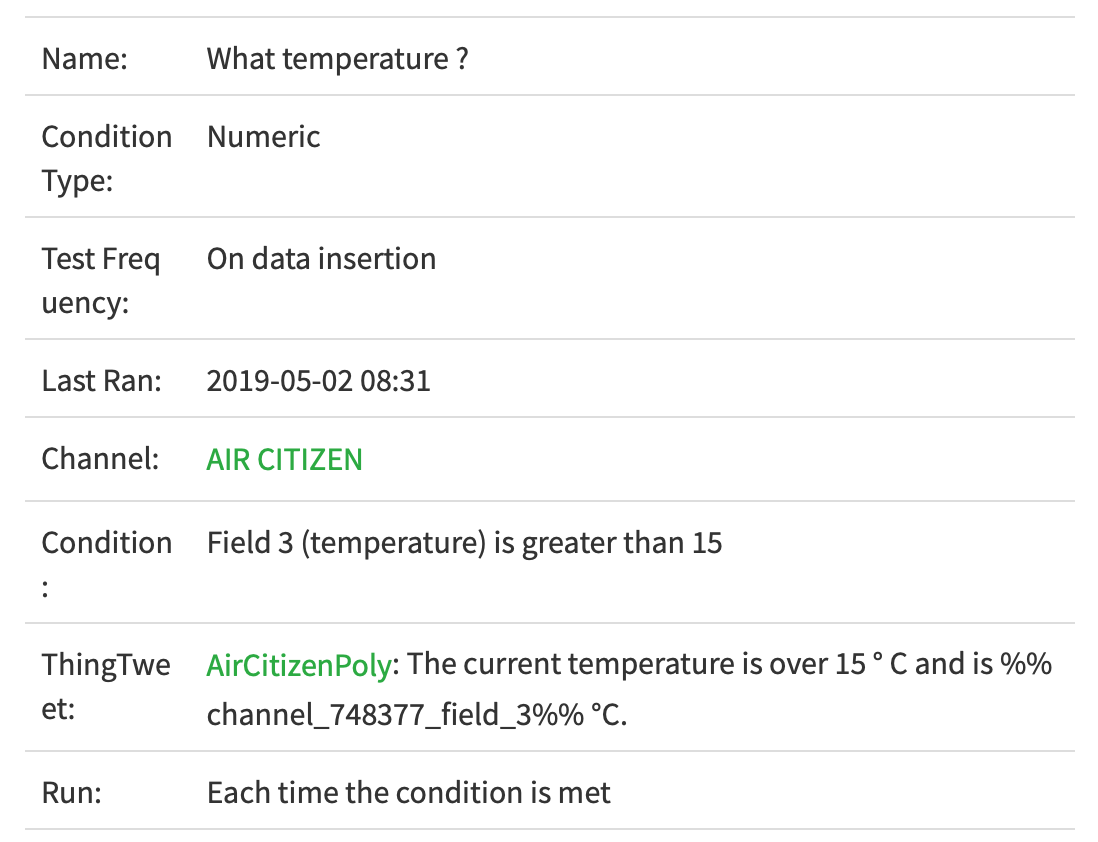Select 'Field 3 (temperature) is greater than 15' text
1098x842 pixels.
(464, 543)
